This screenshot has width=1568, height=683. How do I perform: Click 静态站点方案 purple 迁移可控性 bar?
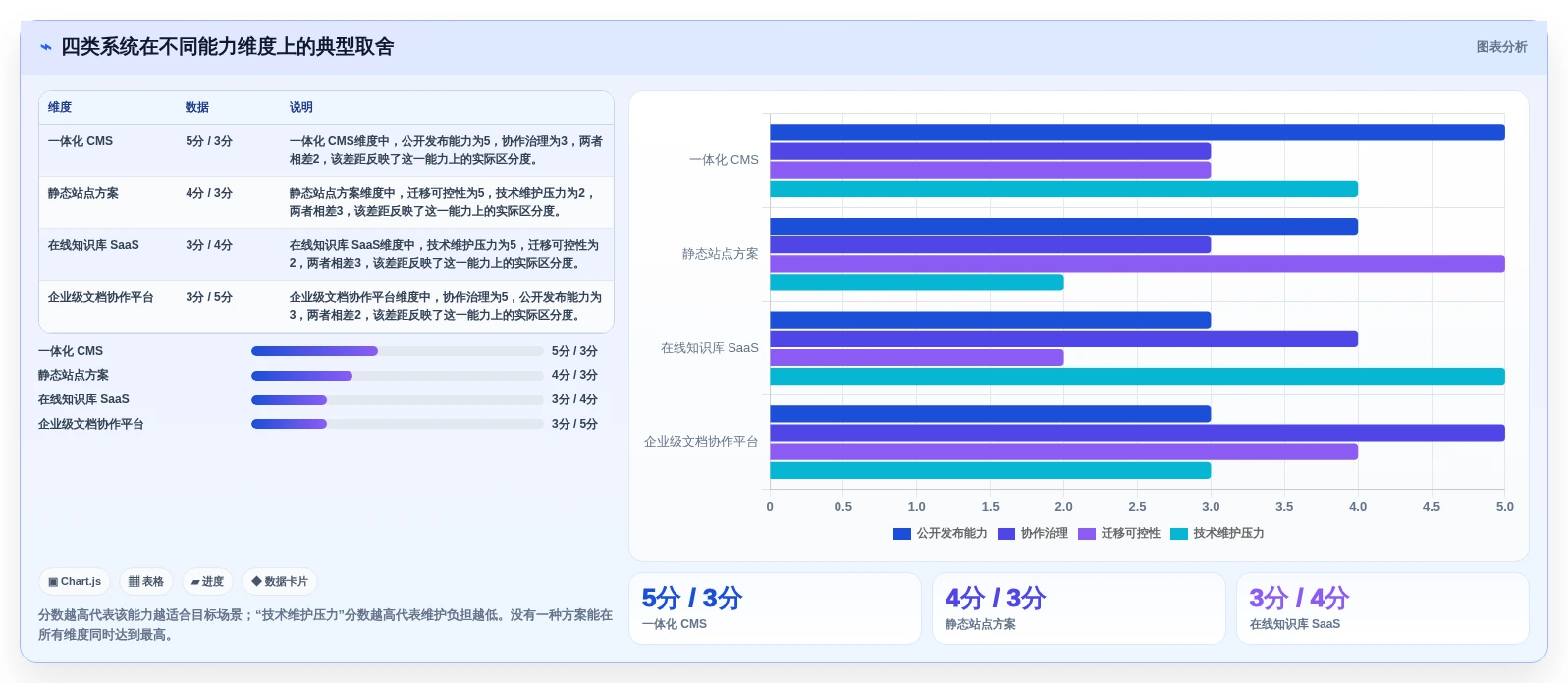coord(1137,264)
